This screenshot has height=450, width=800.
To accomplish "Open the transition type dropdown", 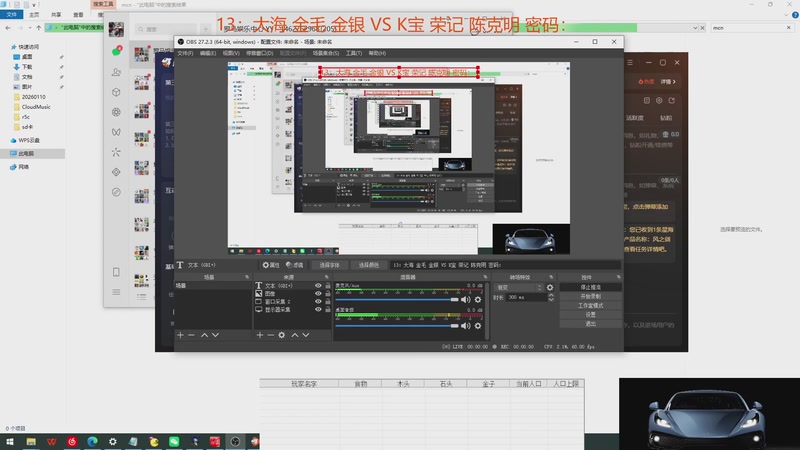I will point(518,287).
